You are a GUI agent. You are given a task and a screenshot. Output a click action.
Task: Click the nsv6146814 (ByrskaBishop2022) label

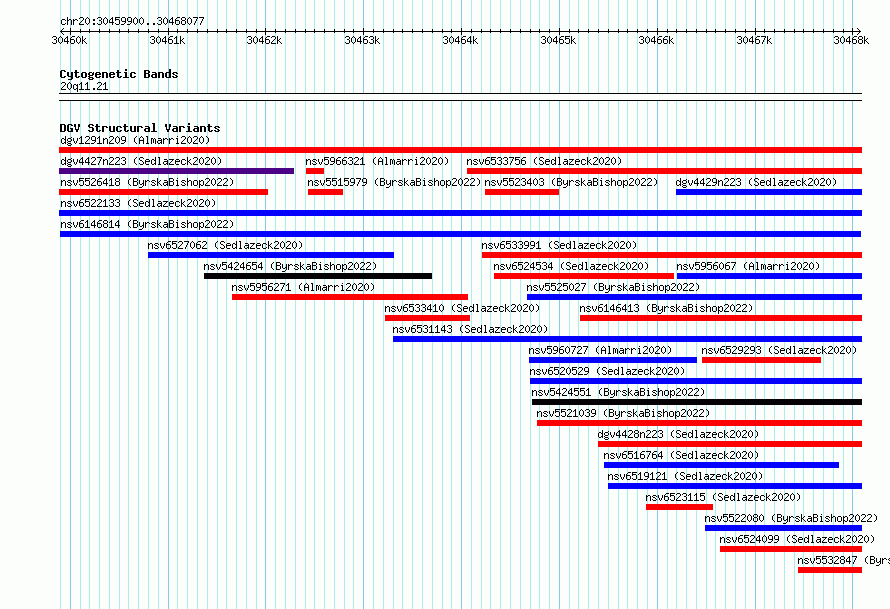[147, 224]
